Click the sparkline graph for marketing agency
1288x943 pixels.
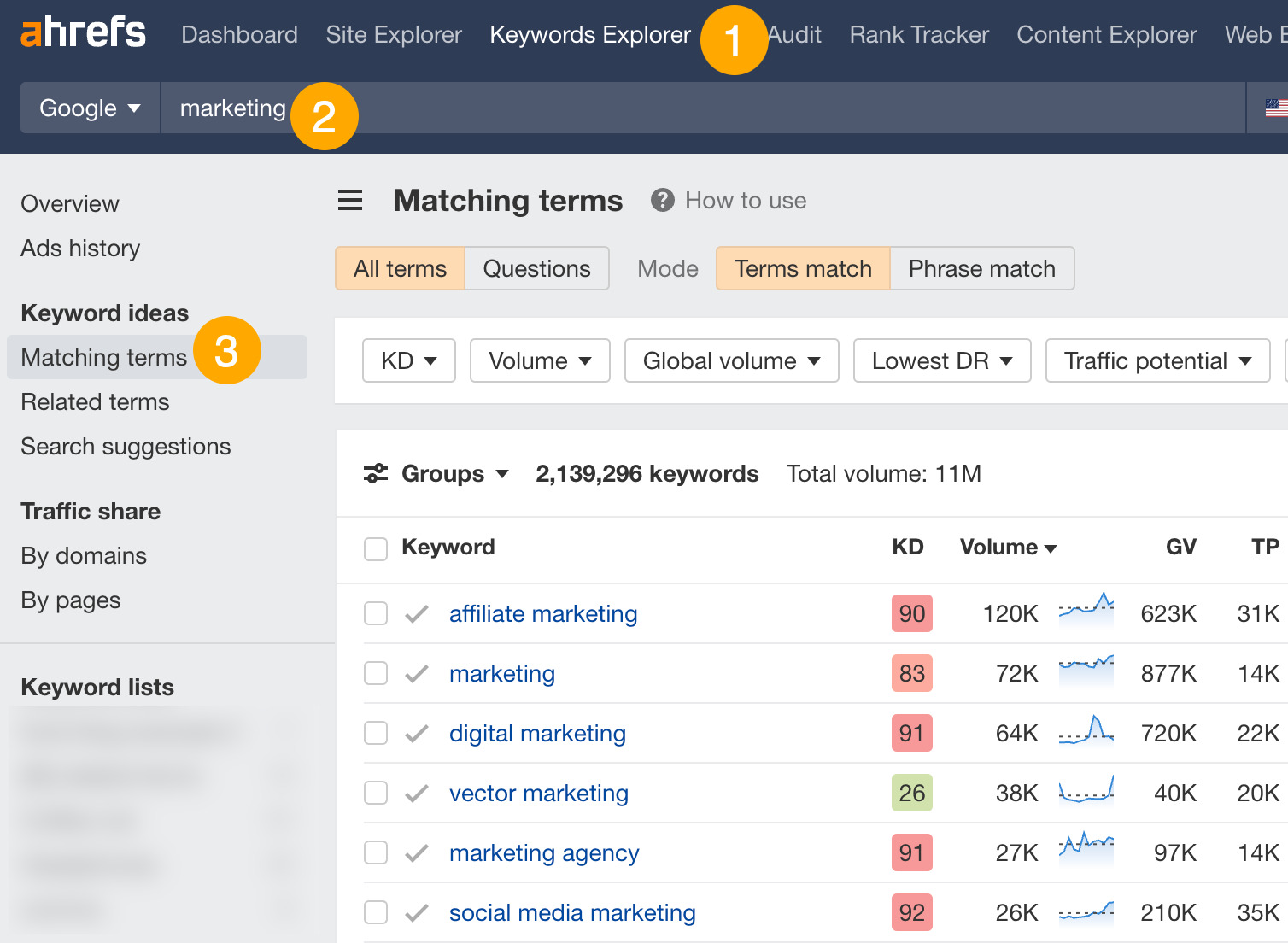tap(1086, 851)
